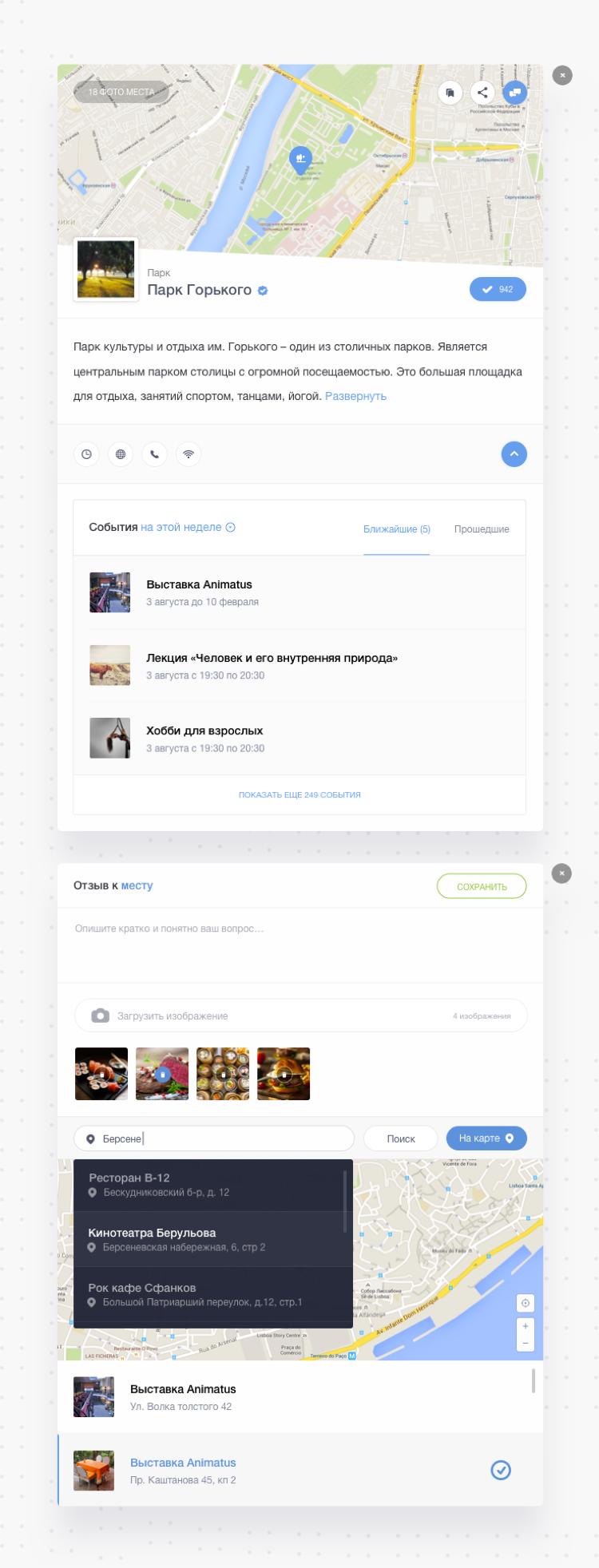Collapse details with the blue chevron-up button
599x1568 pixels.
(x=514, y=454)
